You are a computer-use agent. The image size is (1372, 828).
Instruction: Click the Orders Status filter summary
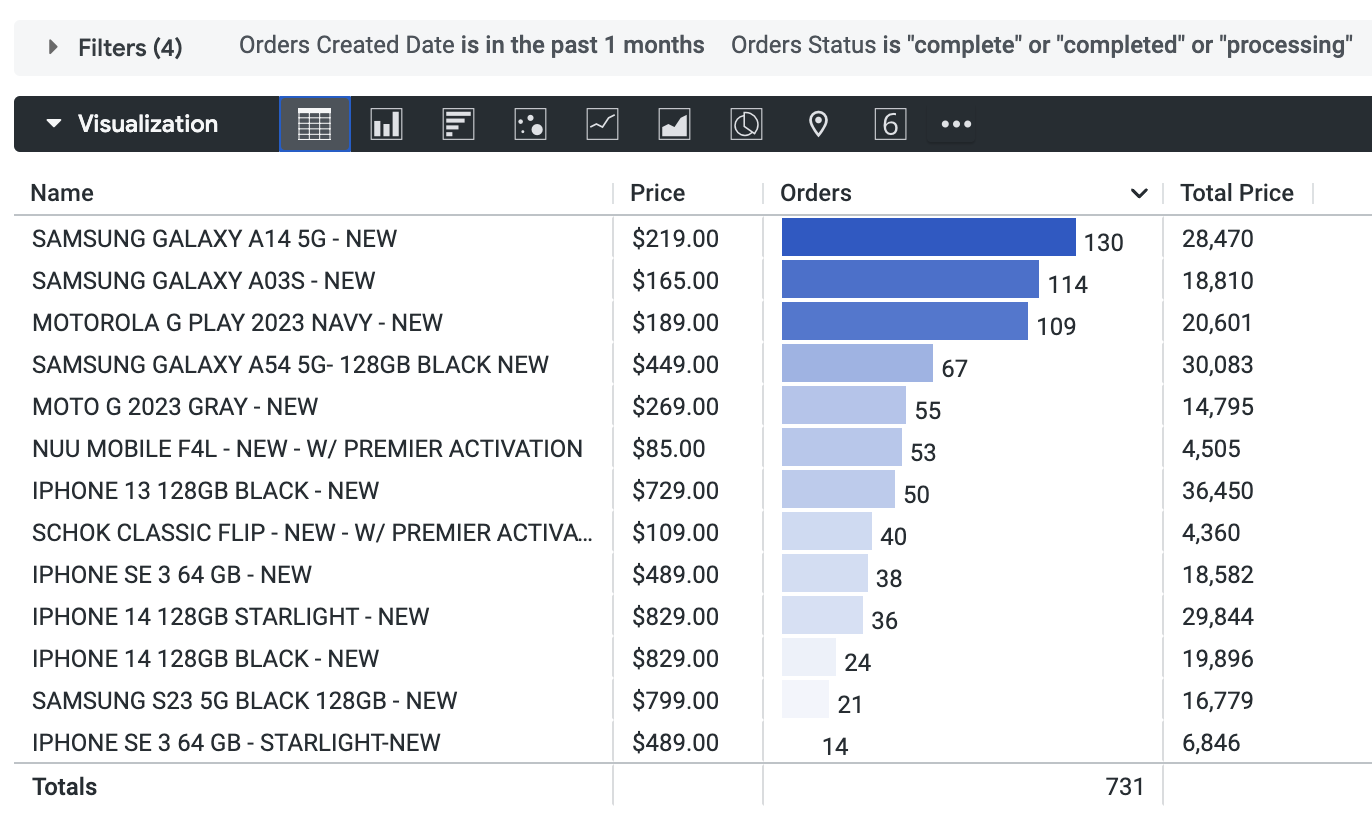[1041, 45]
